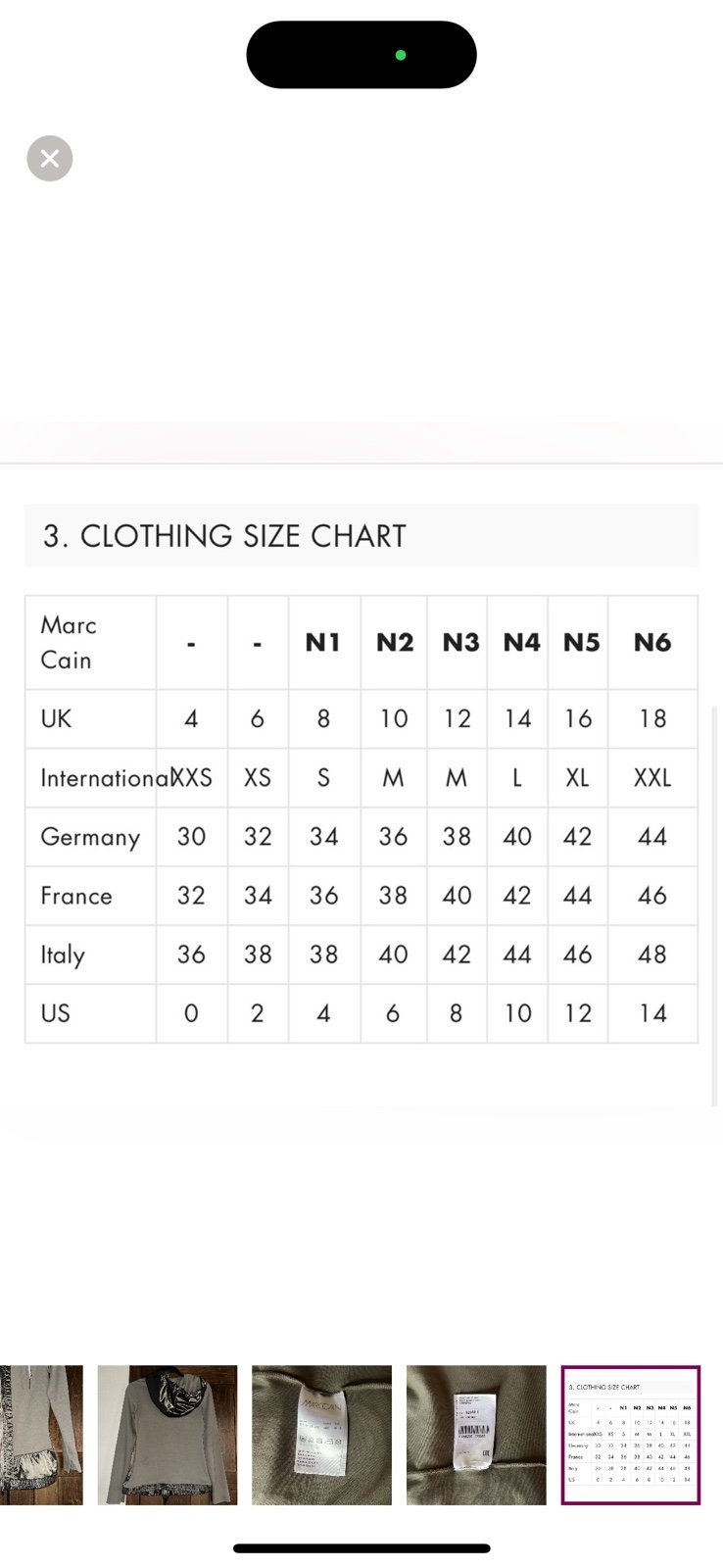Select the Marc Cain row label
The width and height of the screenshot is (723, 1568).
tap(69, 643)
